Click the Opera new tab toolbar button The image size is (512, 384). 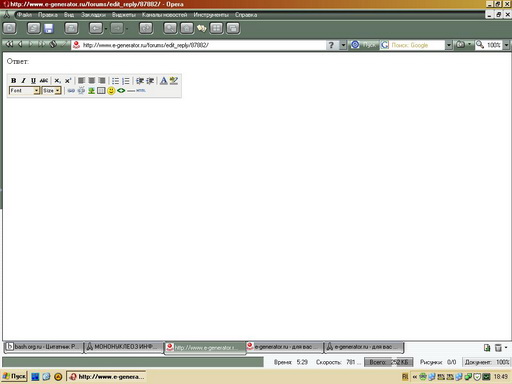9,28
